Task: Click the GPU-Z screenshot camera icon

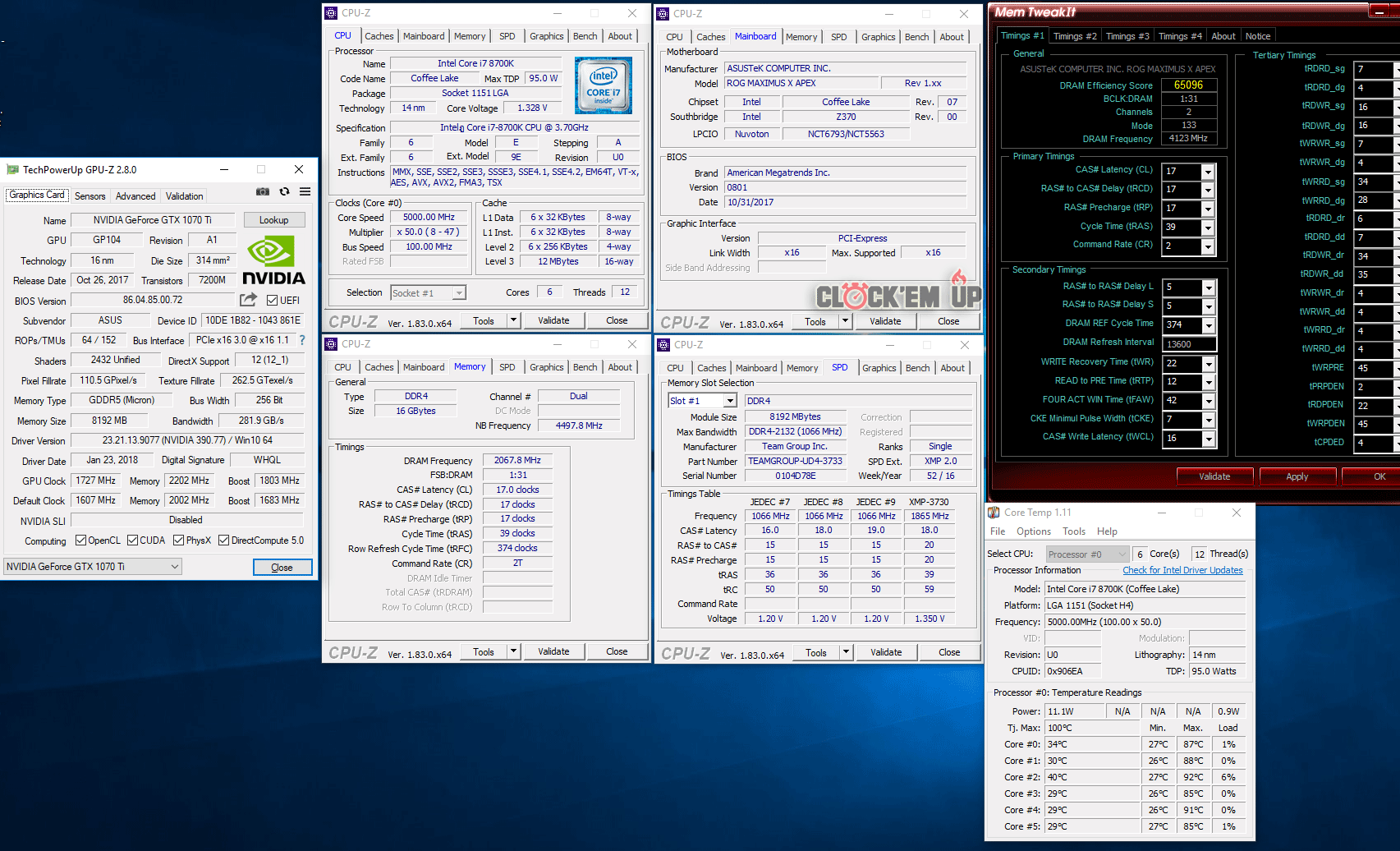Action: pyautogui.click(x=263, y=191)
